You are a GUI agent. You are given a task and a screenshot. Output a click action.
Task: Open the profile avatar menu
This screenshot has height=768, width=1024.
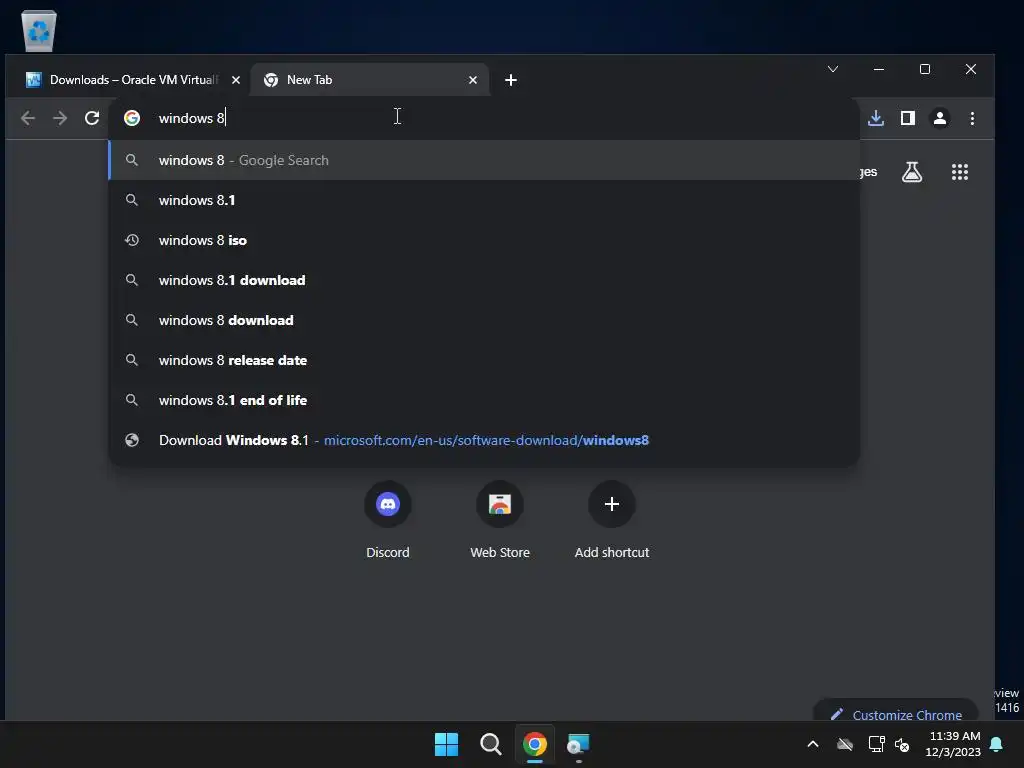[x=940, y=118]
